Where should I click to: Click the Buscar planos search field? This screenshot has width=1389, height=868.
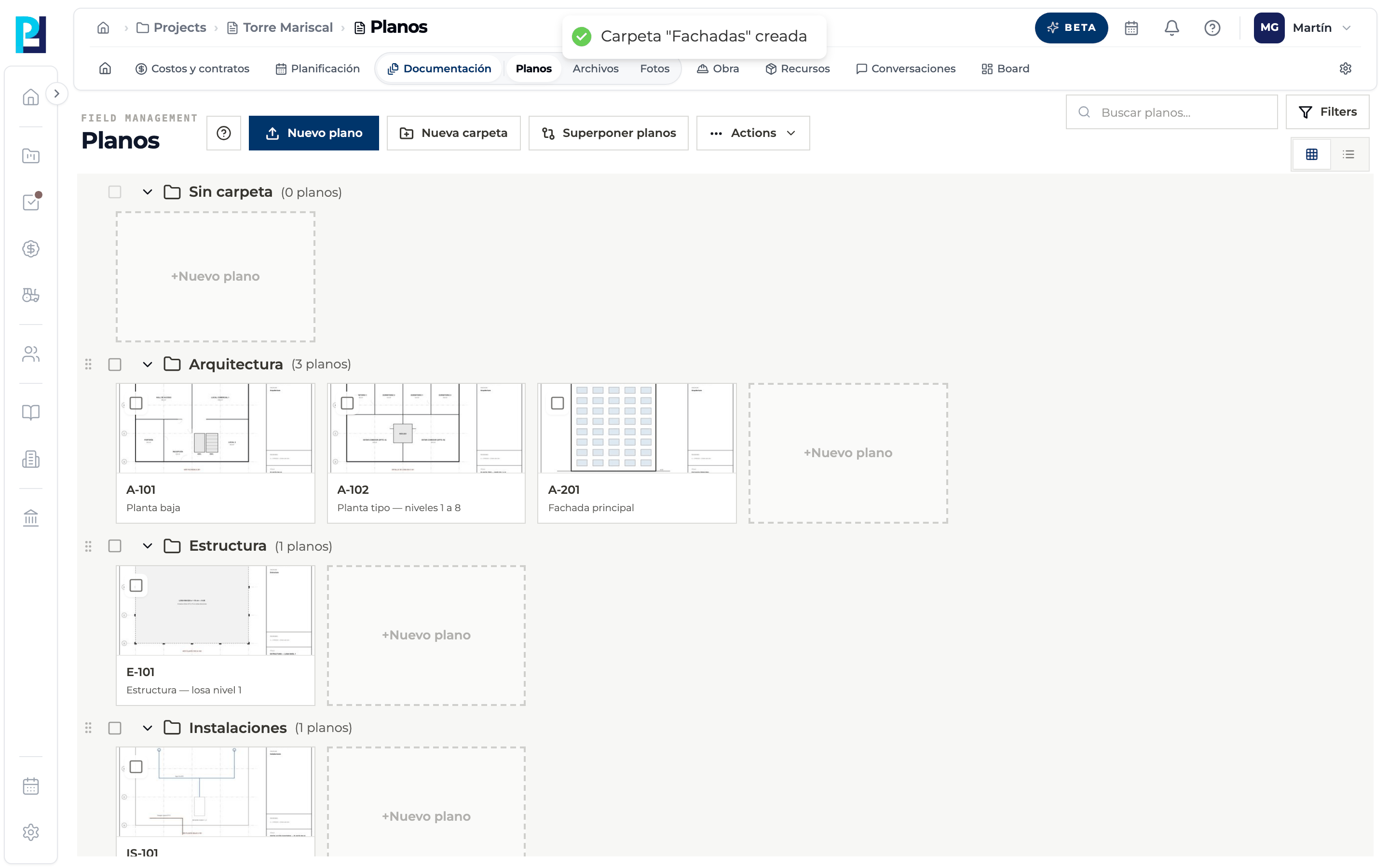point(1171,112)
